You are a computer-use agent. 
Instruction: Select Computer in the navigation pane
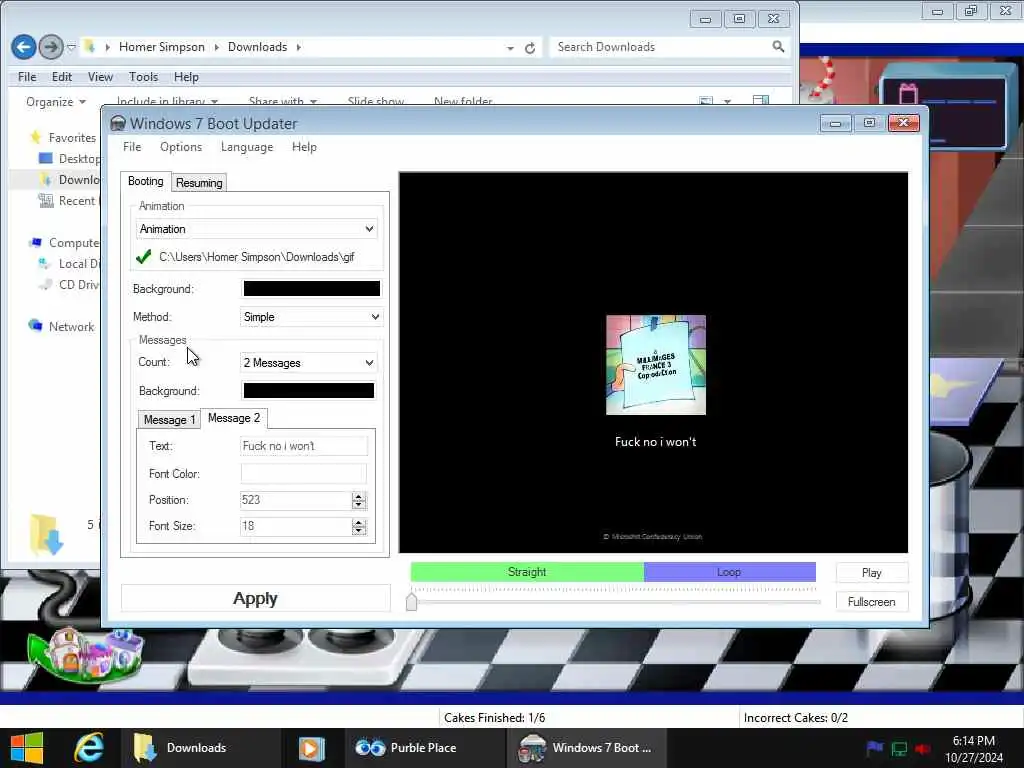point(65,243)
